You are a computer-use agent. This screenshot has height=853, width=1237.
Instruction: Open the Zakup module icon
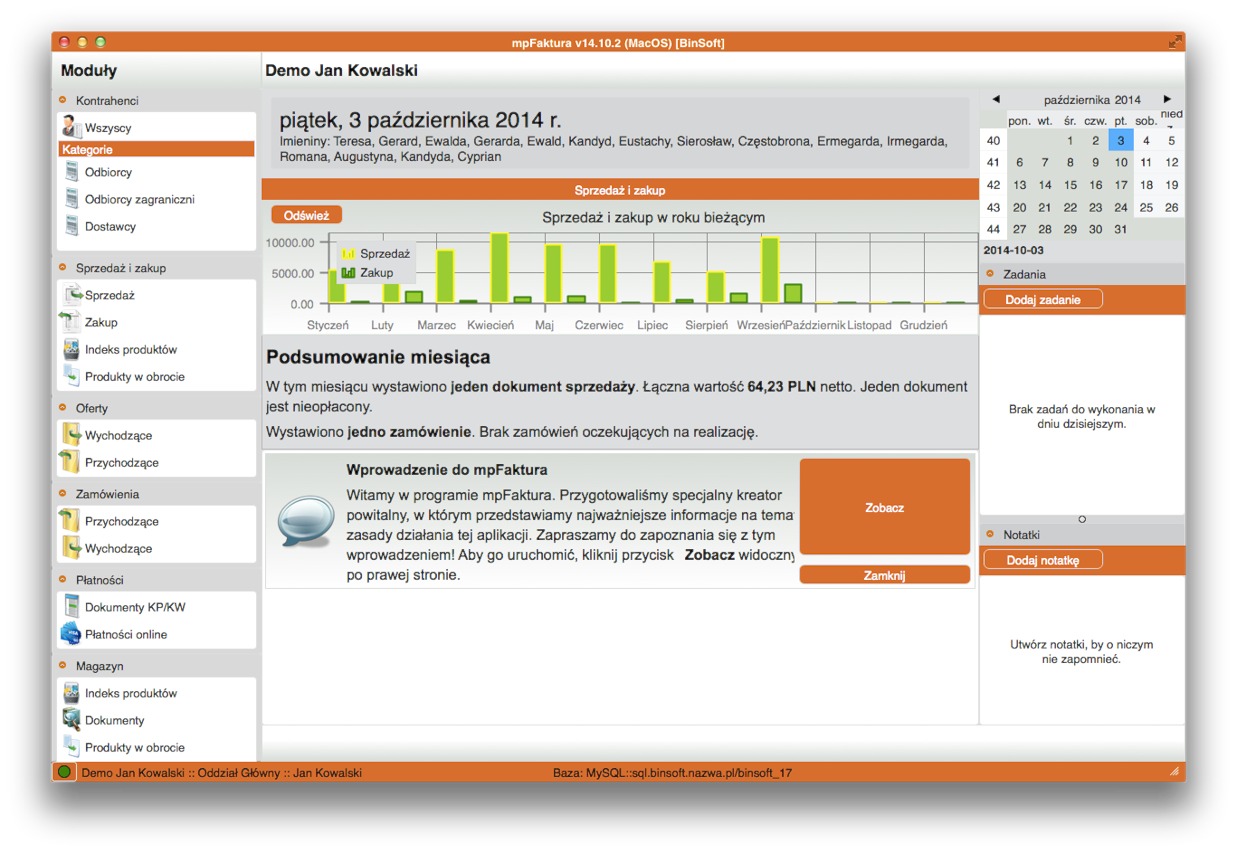[x=71, y=322]
